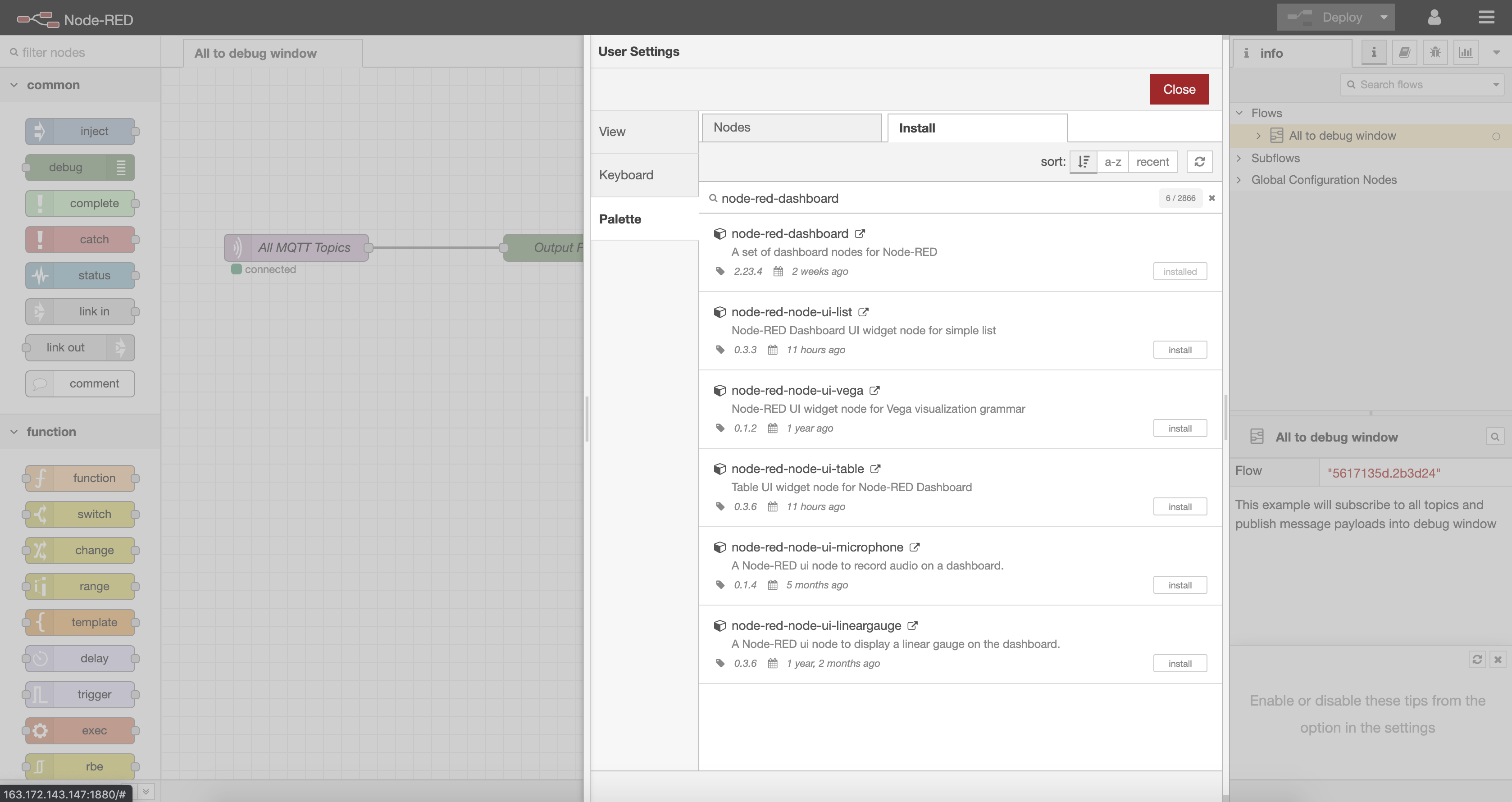Open the main hamburger menu

(x=1486, y=17)
